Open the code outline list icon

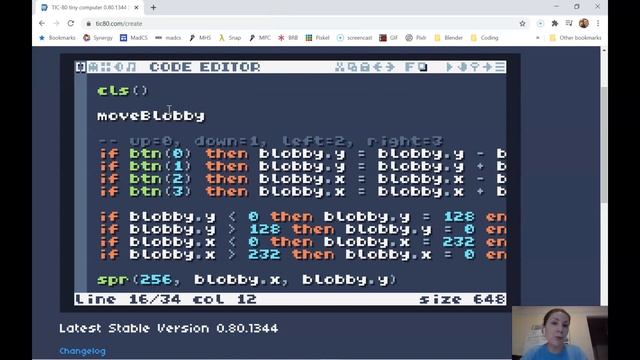pyautogui.click(x=500, y=67)
